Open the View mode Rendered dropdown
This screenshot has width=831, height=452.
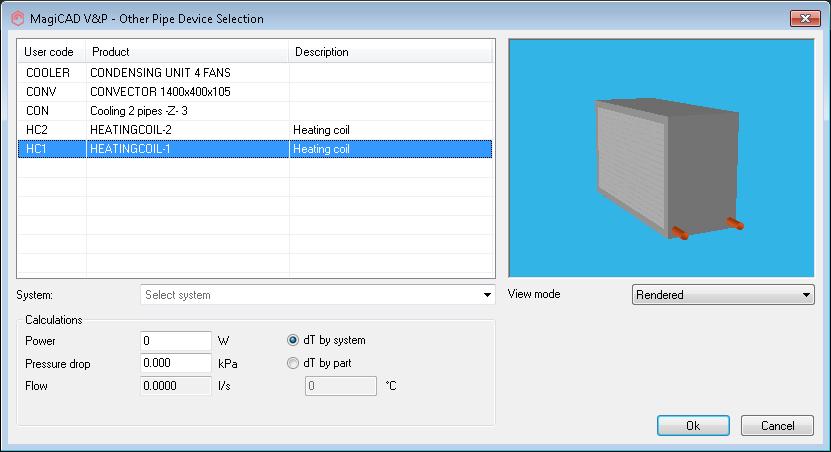point(723,295)
